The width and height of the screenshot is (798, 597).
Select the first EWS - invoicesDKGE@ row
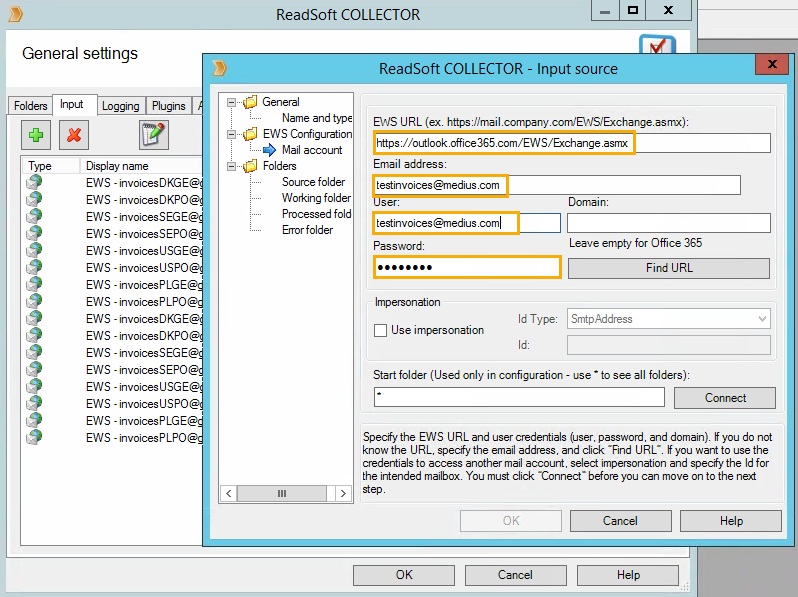pos(112,183)
